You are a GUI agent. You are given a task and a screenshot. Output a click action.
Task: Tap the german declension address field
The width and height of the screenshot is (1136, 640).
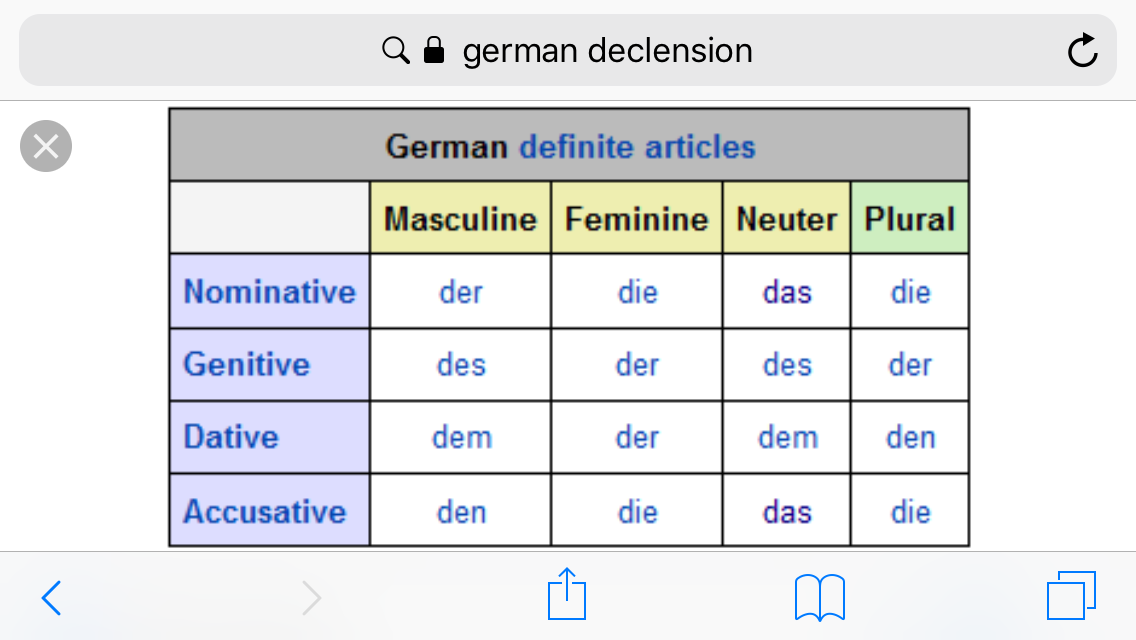pos(567,50)
